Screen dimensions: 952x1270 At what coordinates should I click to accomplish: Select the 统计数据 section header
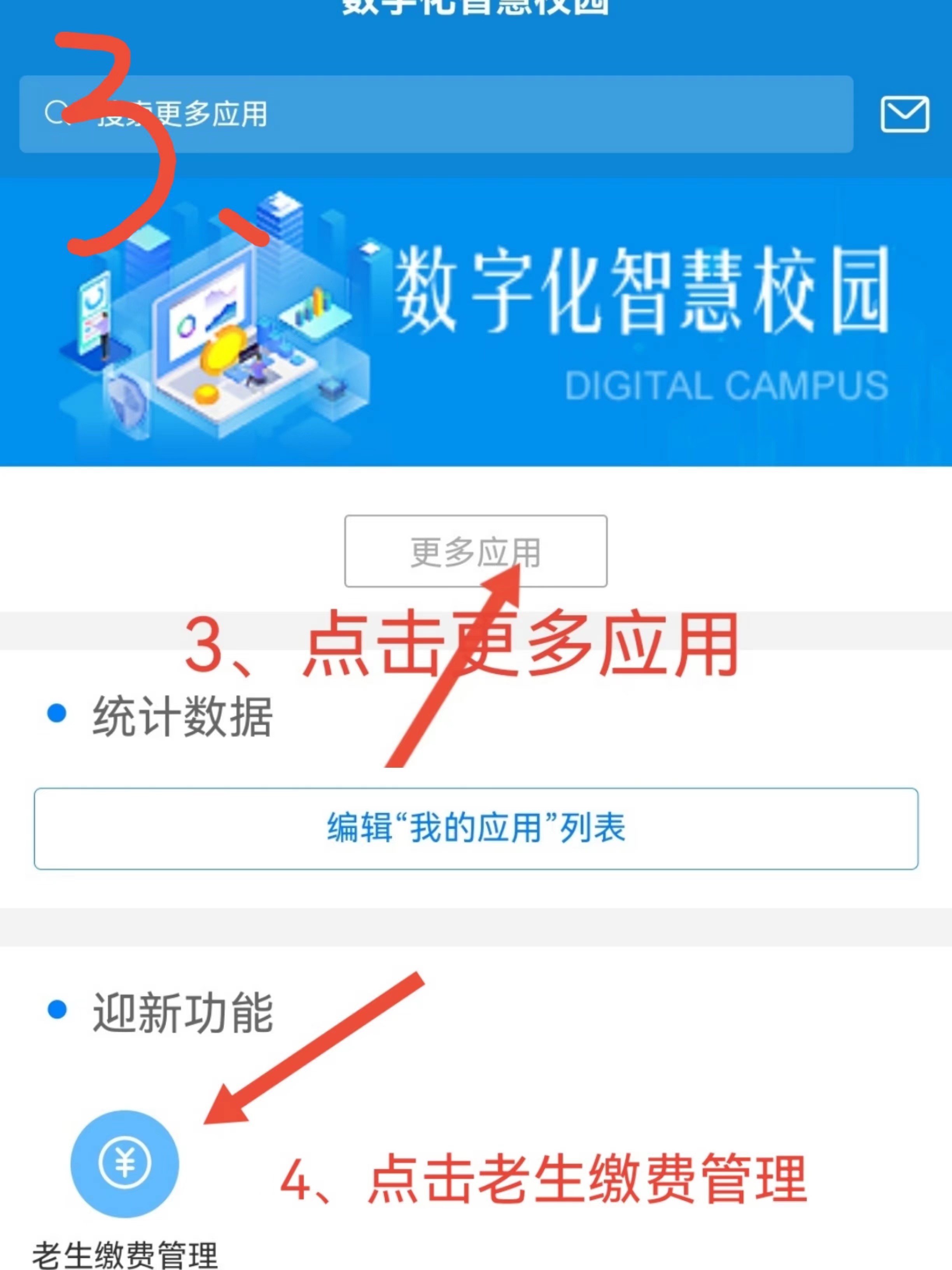click(x=182, y=716)
